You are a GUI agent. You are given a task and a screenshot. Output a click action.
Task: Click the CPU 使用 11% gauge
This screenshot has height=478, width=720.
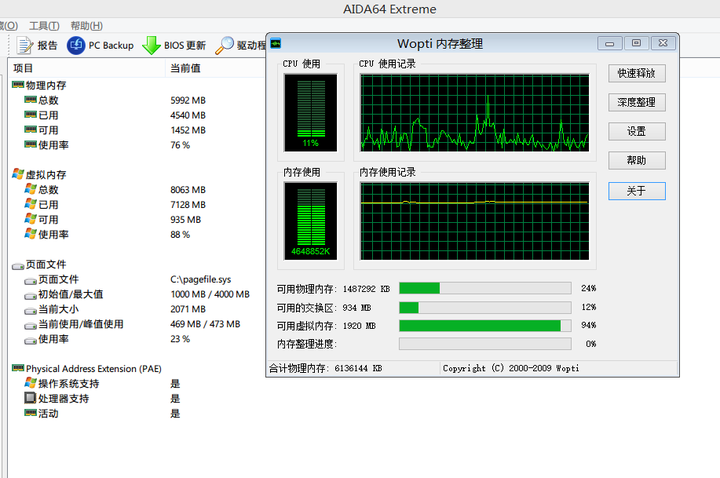(311, 113)
